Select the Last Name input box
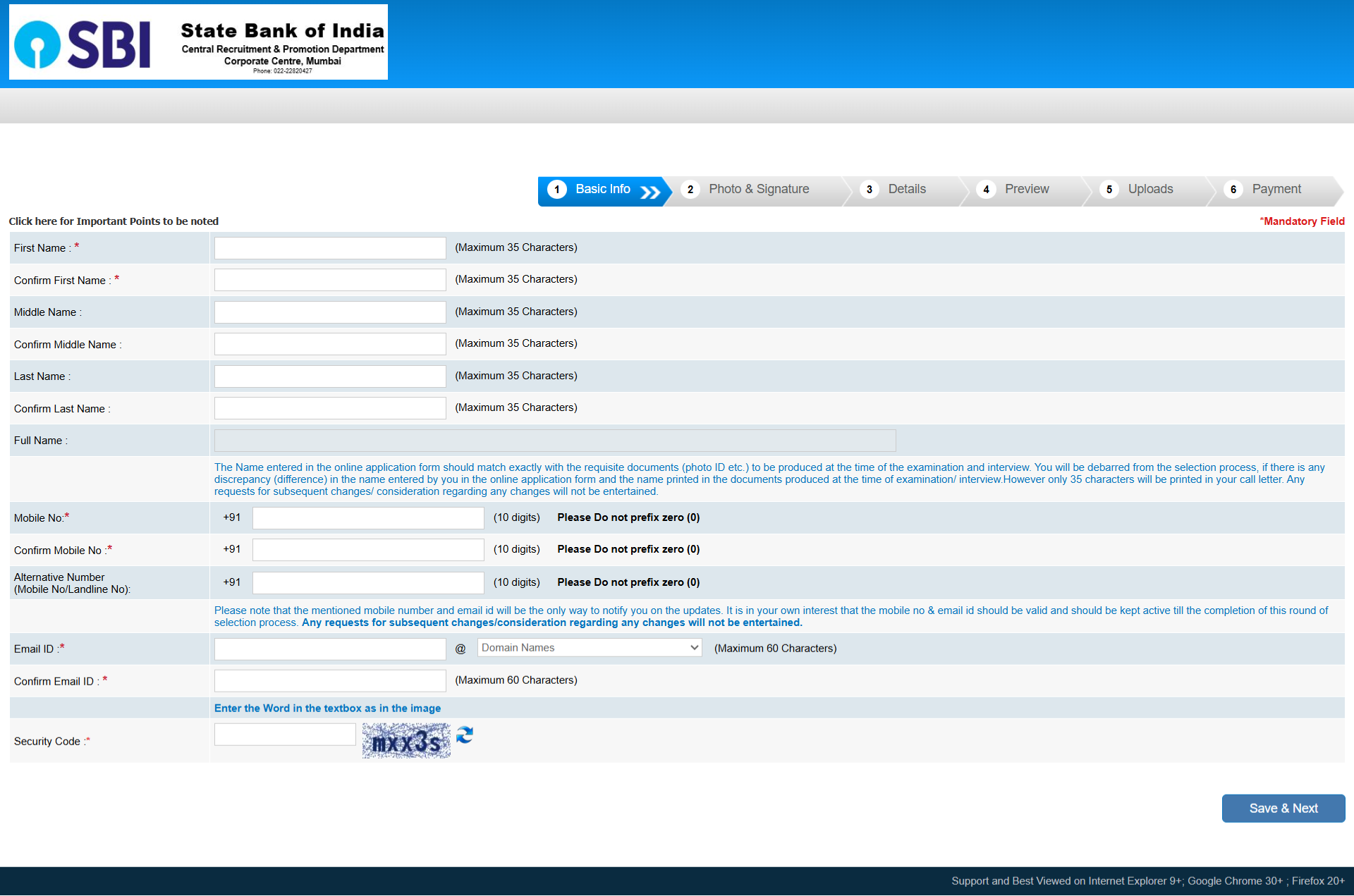 [x=330, y=376]
